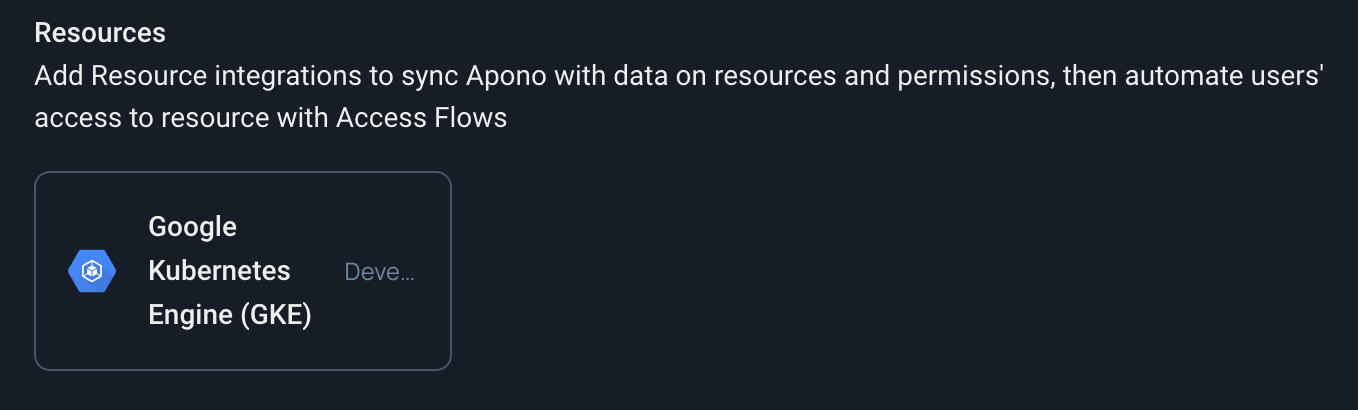Click "Add Resource integrations" in the description
Image resolution: width=1358 pixels, height=410 pixels.
(165, 77)
